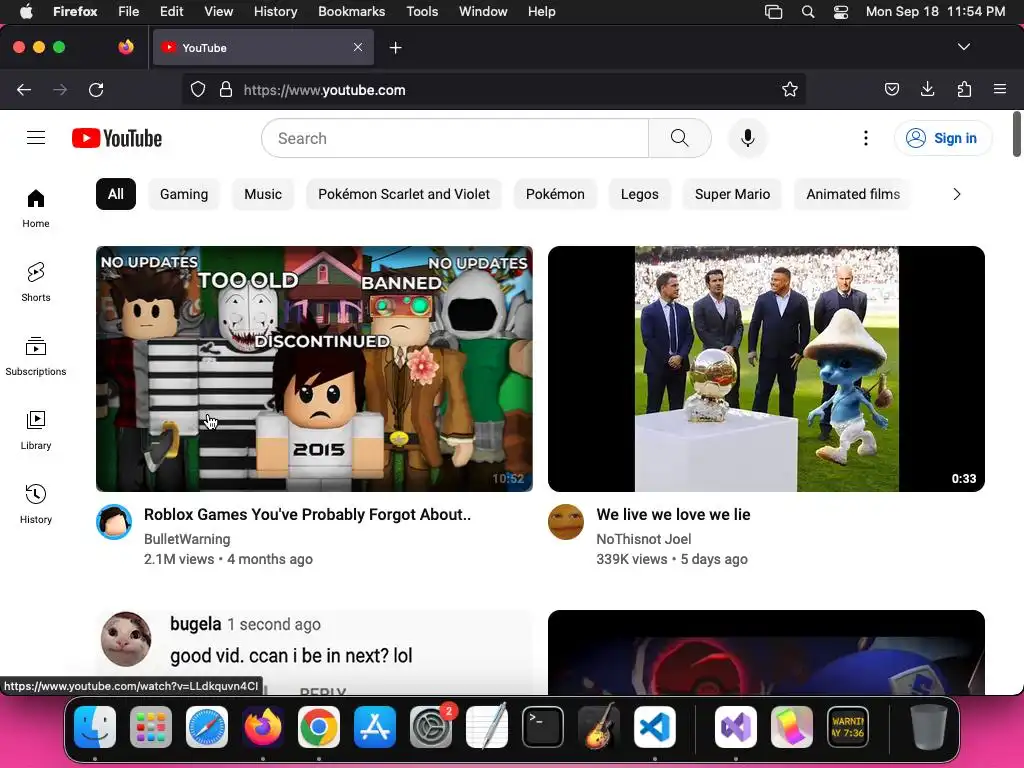This screenshot has height=768, width=1024.
Task: Select the Legos filter chip
Action: 639,194
